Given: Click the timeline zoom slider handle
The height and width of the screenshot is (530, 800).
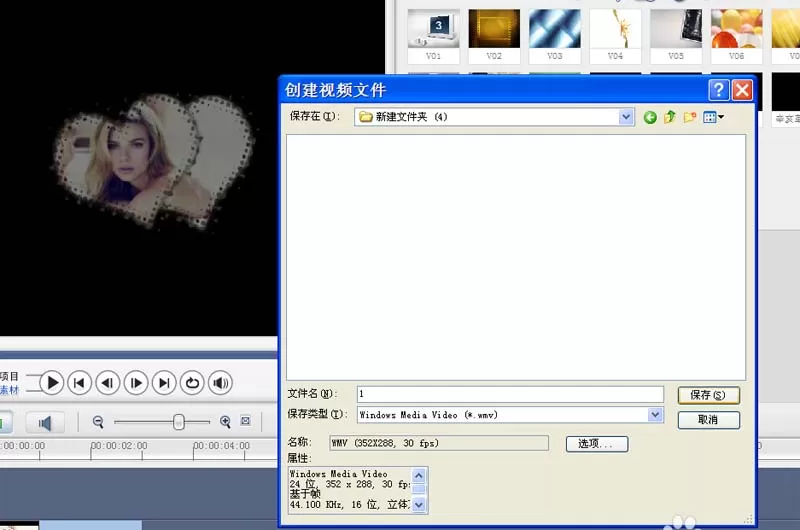Looking at the screenshot, I should (179, 422).
